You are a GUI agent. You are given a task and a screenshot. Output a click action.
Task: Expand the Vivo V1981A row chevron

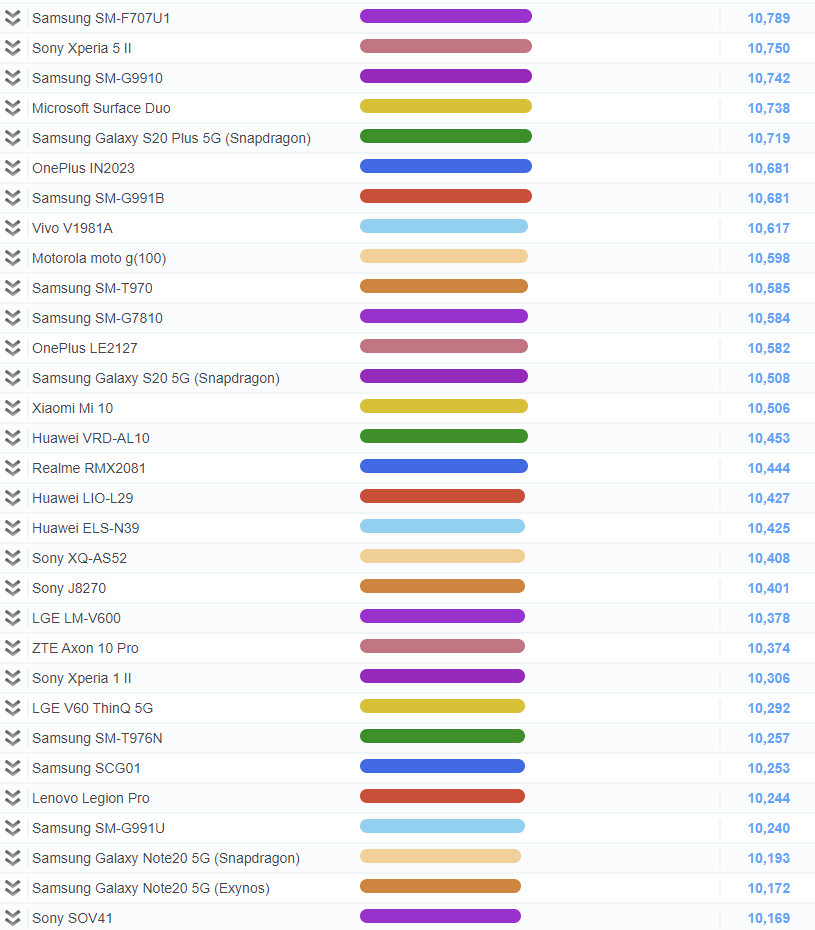(12, 228)
